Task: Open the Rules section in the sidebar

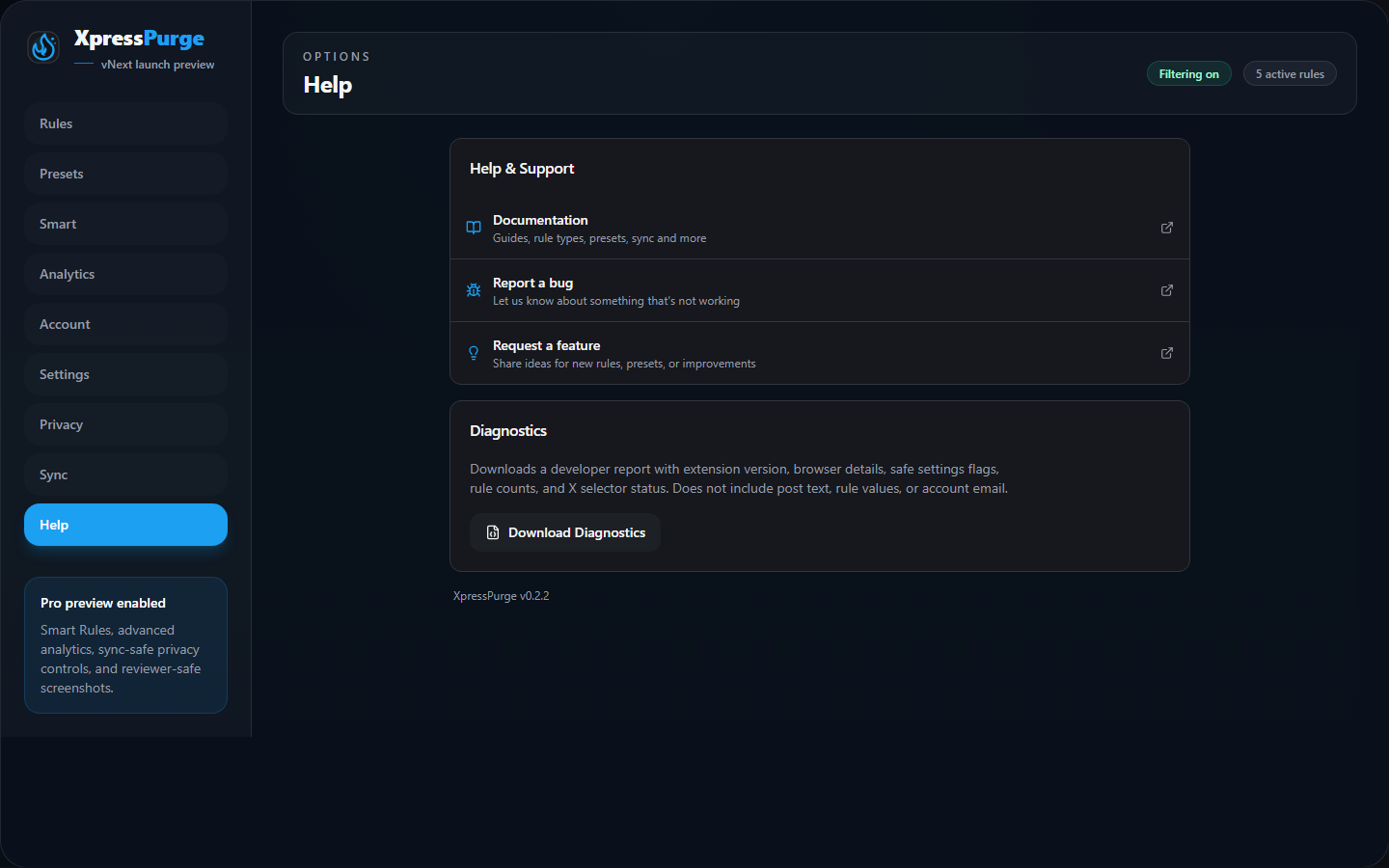Action: click(x=125, y=123)
